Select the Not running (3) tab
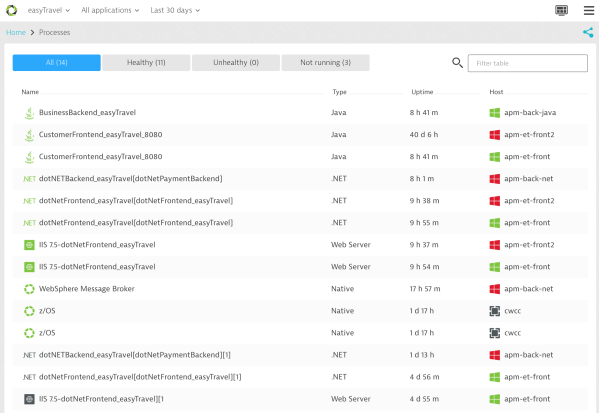This screenshot has width=599, height=413. click(x=325, y=63)
